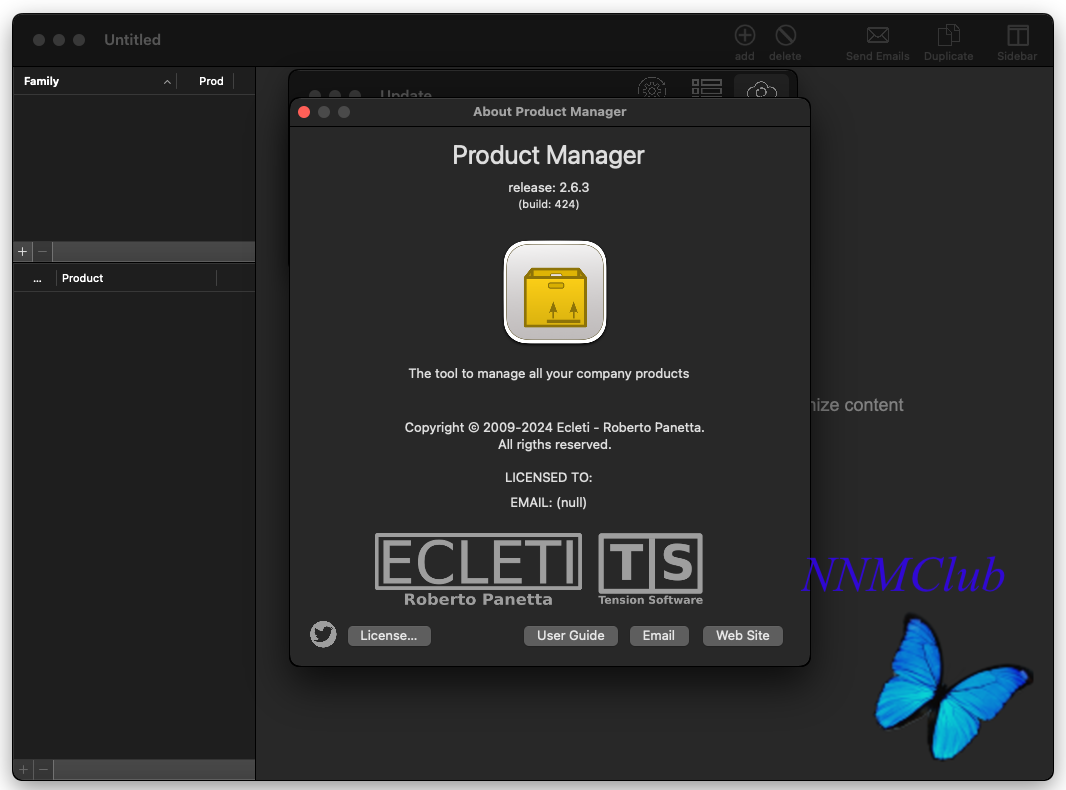The width and height of the screenshot is (1066, 790).
Task: Sort by the Family column header
Action: click(95, 81)
